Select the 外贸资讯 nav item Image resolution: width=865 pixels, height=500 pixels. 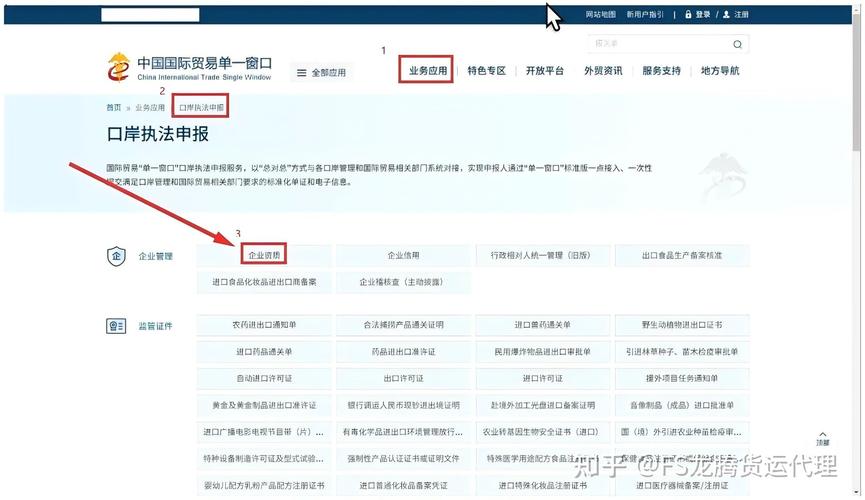pyautogui.click(x=603, y=71)
